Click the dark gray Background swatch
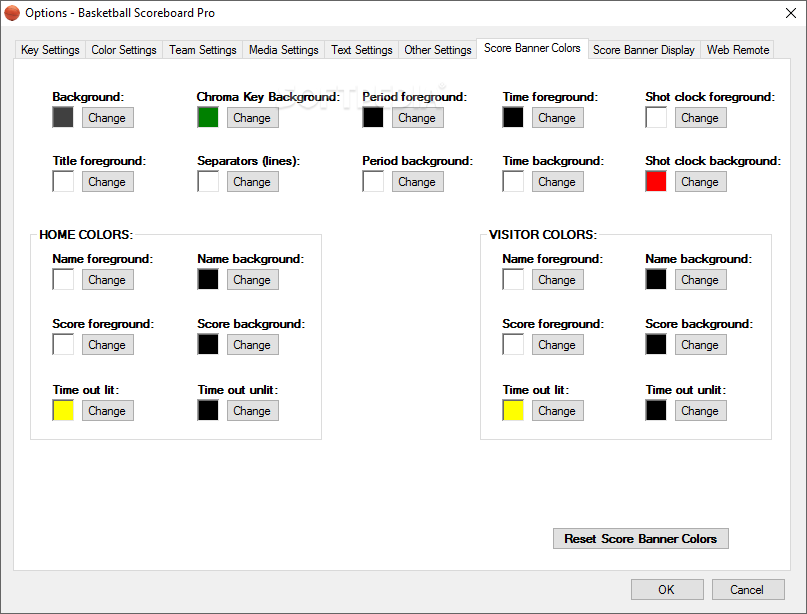The width and height of the screenshot is (807, 614). click(x=63, y=117)
